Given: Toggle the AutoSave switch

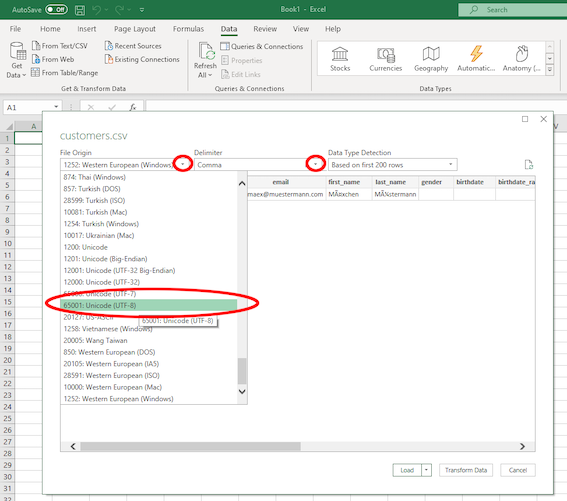Looking at the screenshot, I should tap(56, 9).
